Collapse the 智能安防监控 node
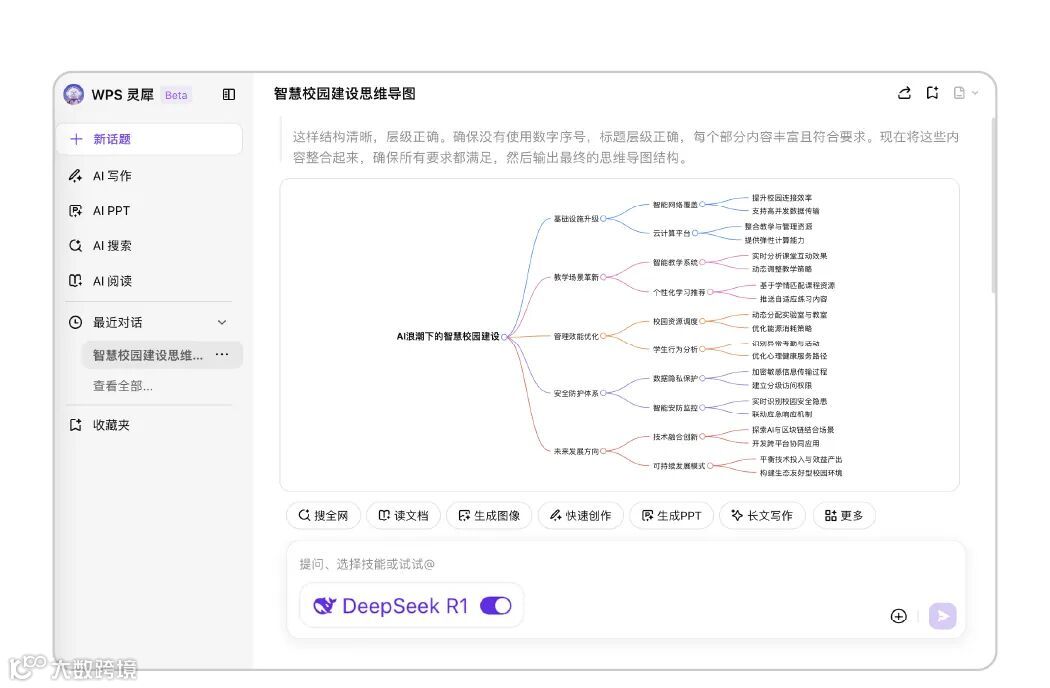The image size is (1050, 688). pos(702,407)
